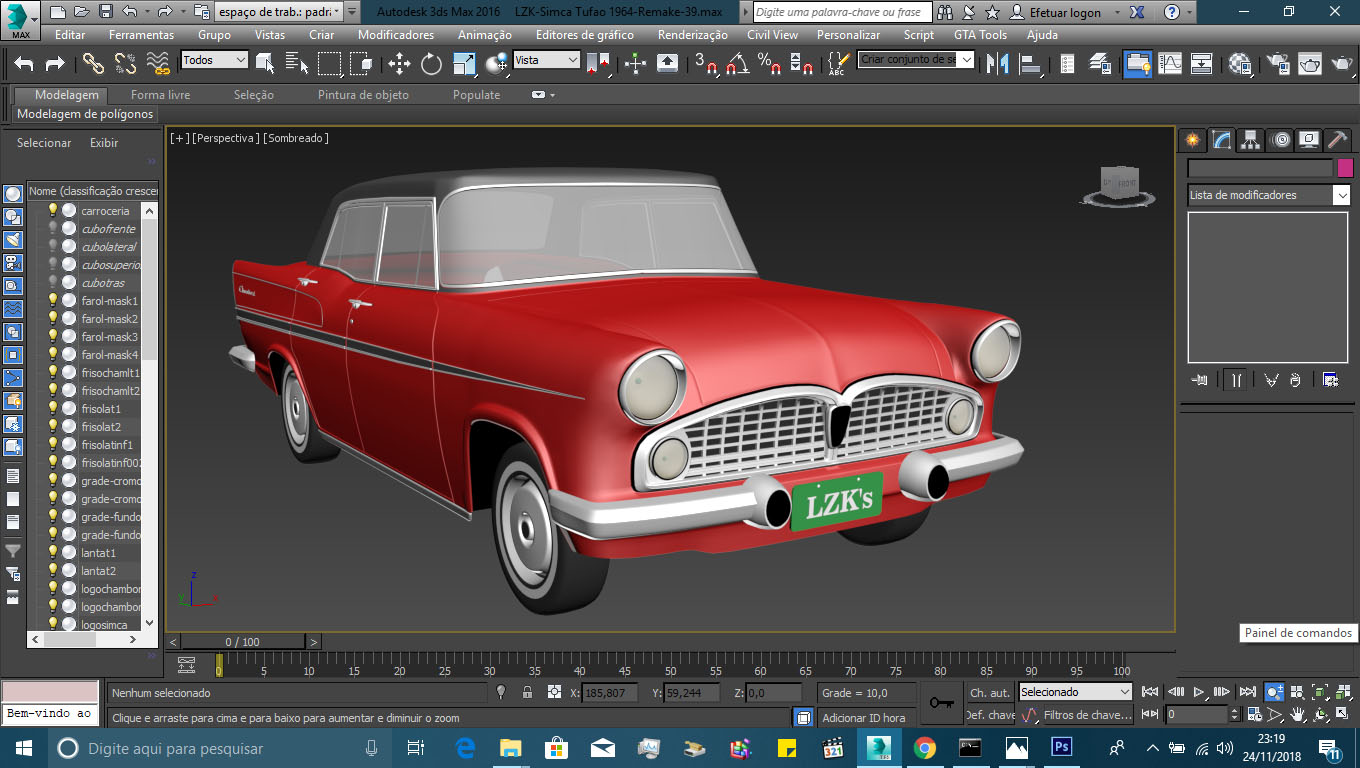Image resolution: width=1360 pixels, height=768 pixels.
Task: Open the Curve Editor
Action: [1170, 64]
